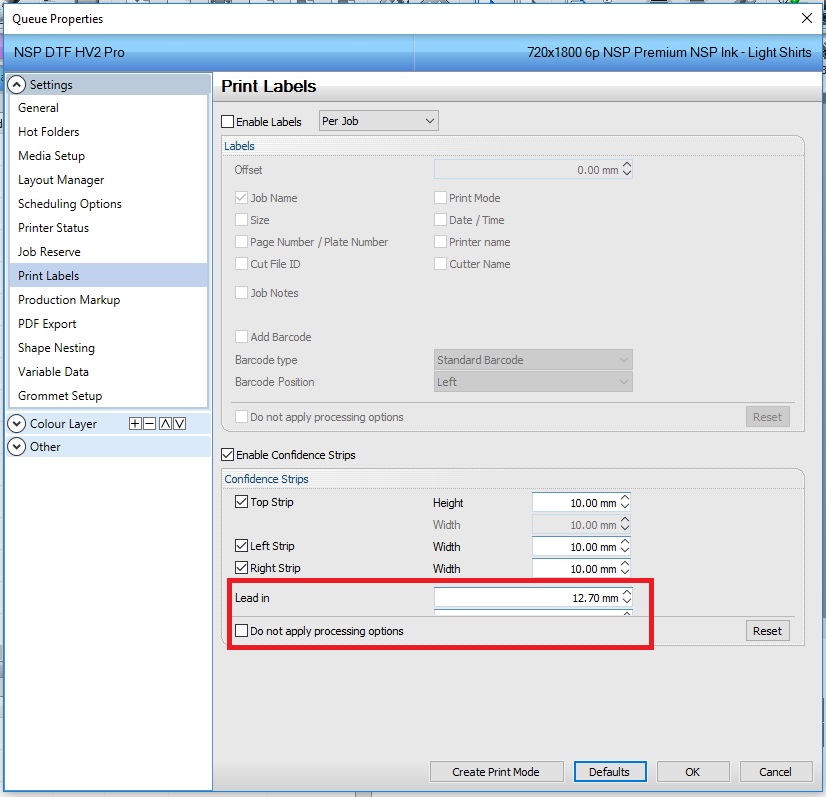The width and height of the screenshot is (826, 797).
Task: Toggle the Add Barcode checkbox
Action: pyautogui.click(x=241, y=337)
